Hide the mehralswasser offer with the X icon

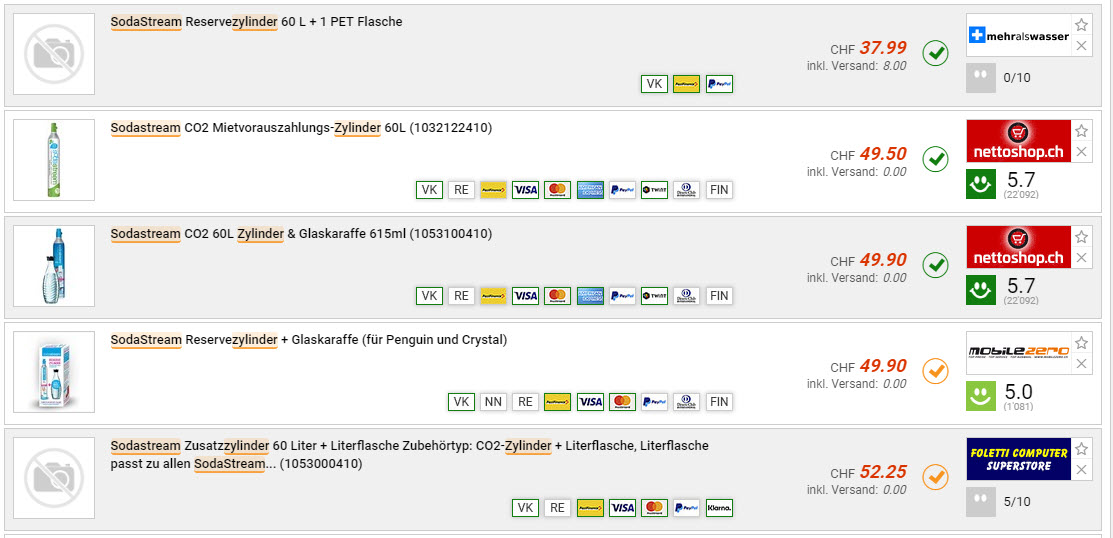(1081, 46)
